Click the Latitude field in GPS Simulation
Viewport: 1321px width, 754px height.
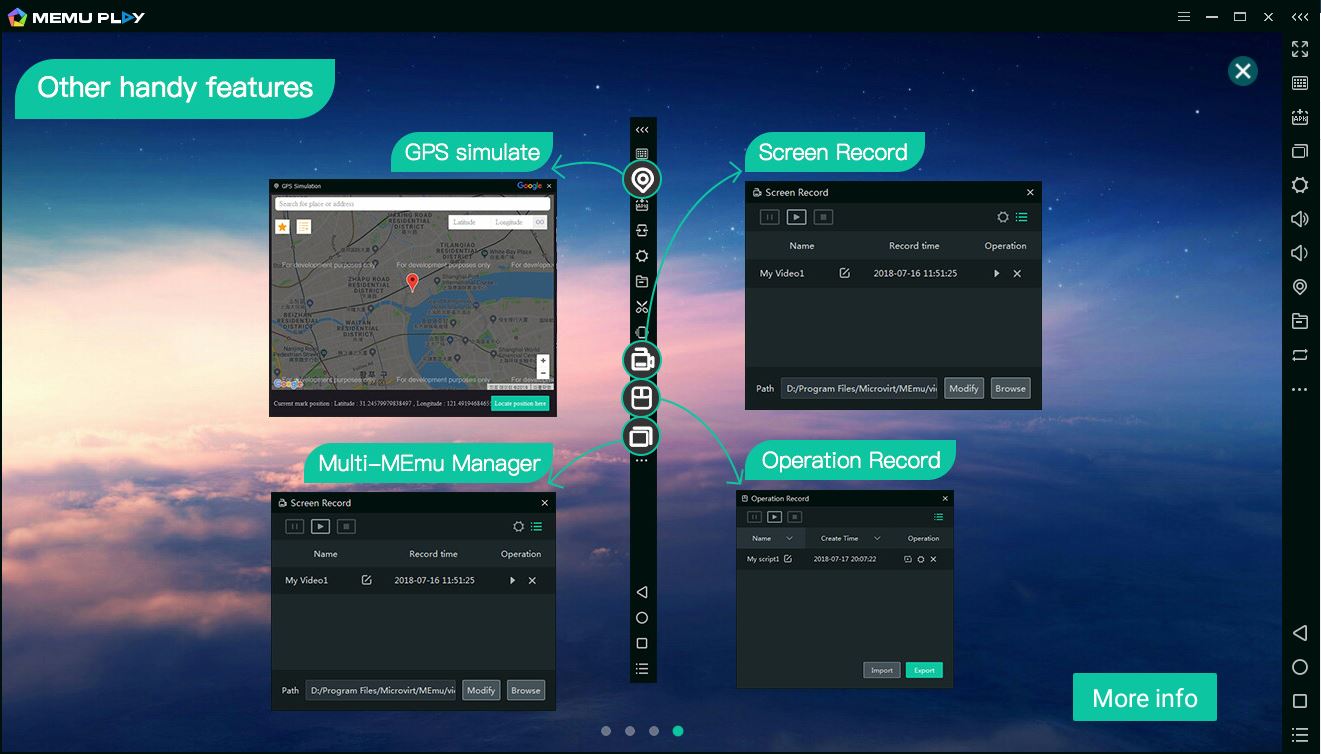tap(468, 222)
